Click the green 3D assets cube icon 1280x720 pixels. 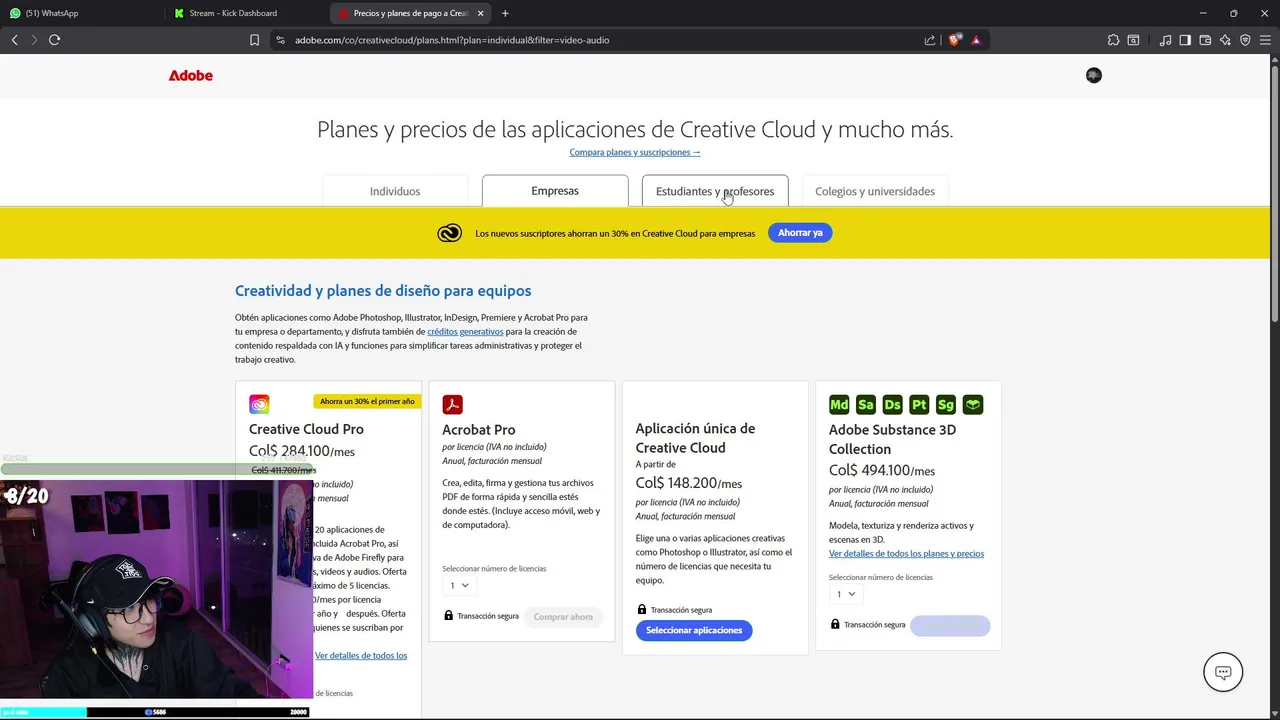coord(973,404)
